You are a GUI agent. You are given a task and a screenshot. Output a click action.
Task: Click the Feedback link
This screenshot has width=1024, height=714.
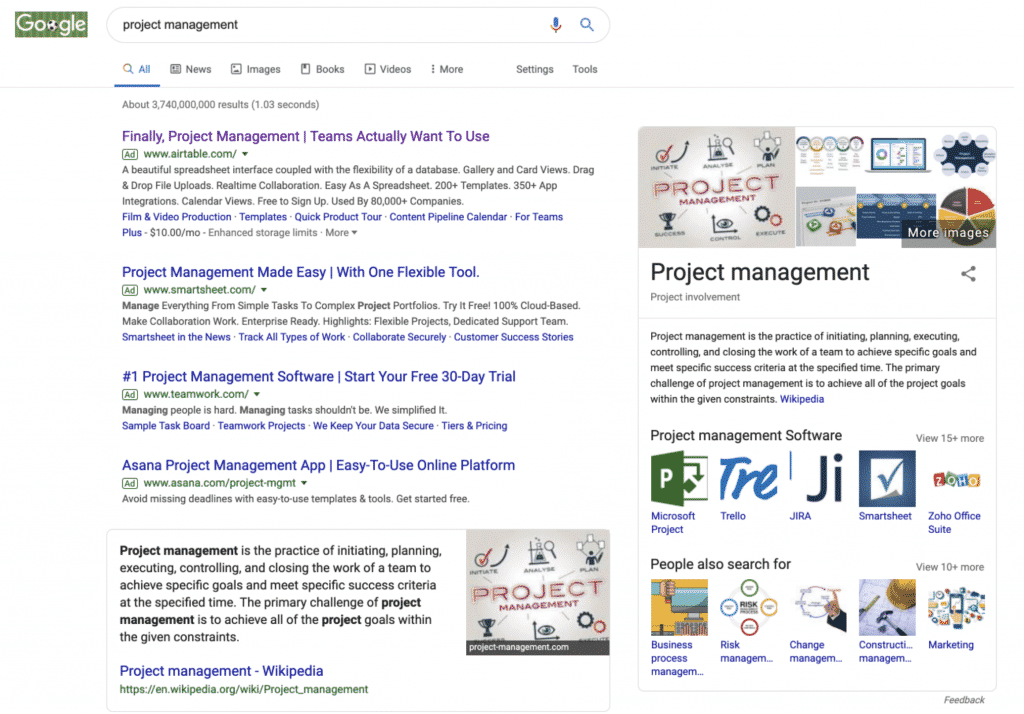[963, 701]
